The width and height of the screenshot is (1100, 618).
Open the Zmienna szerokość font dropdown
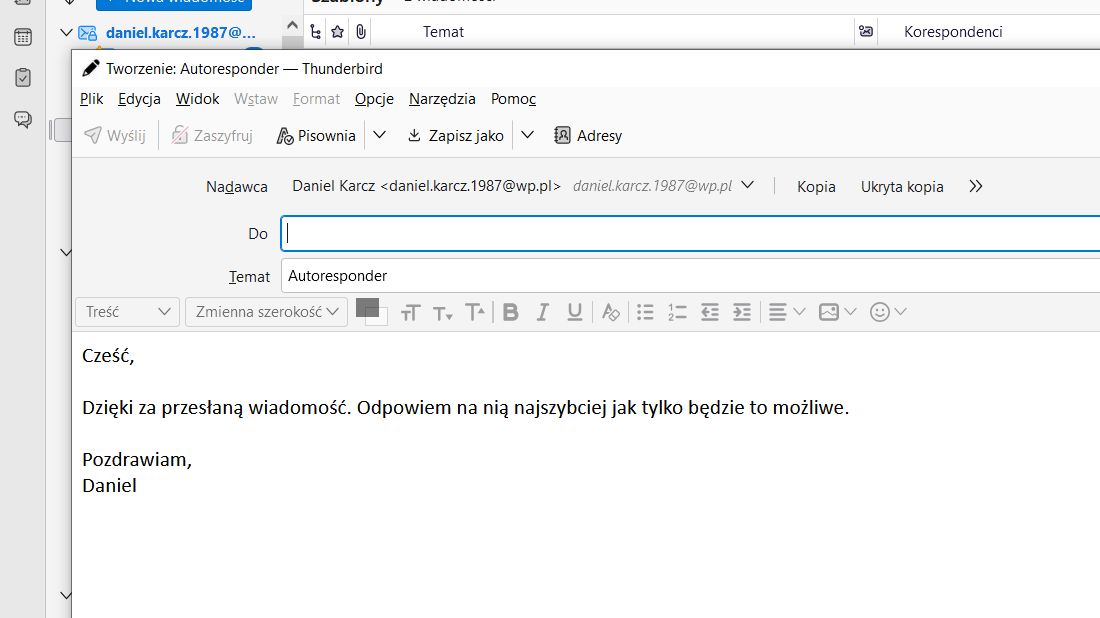(267, 312)
